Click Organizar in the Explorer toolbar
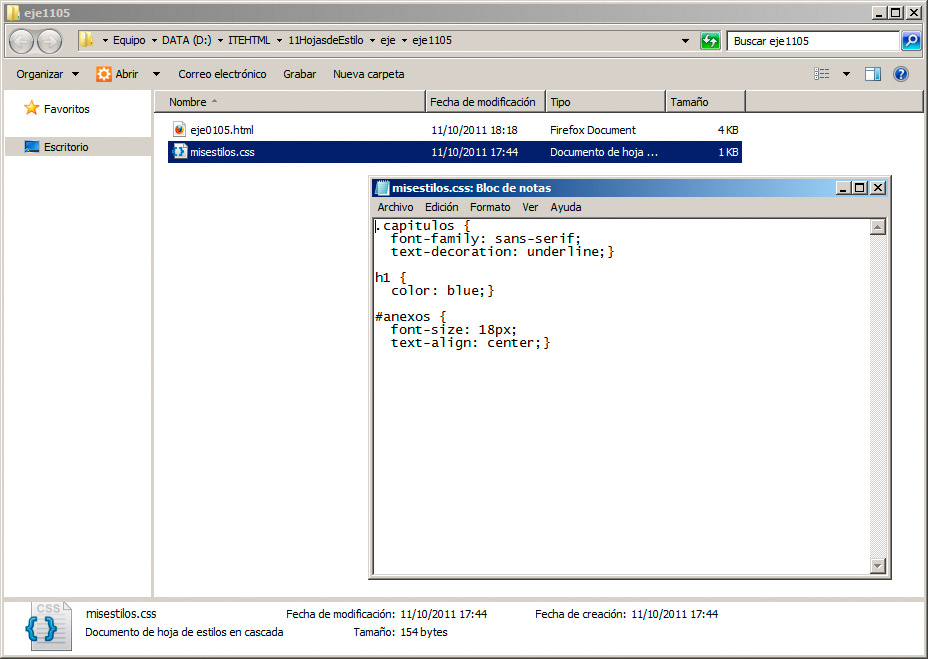This screenshot has height=659, width=928. 40,74
